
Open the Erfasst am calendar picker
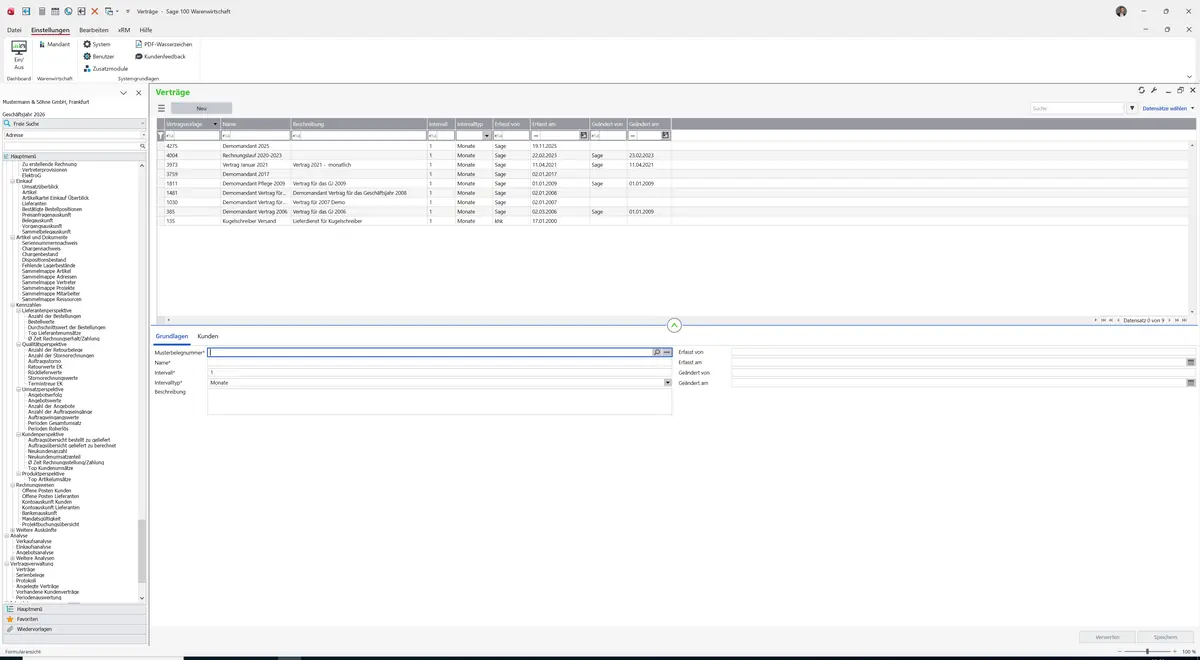pyautogui.click(x=1191, y=362)
